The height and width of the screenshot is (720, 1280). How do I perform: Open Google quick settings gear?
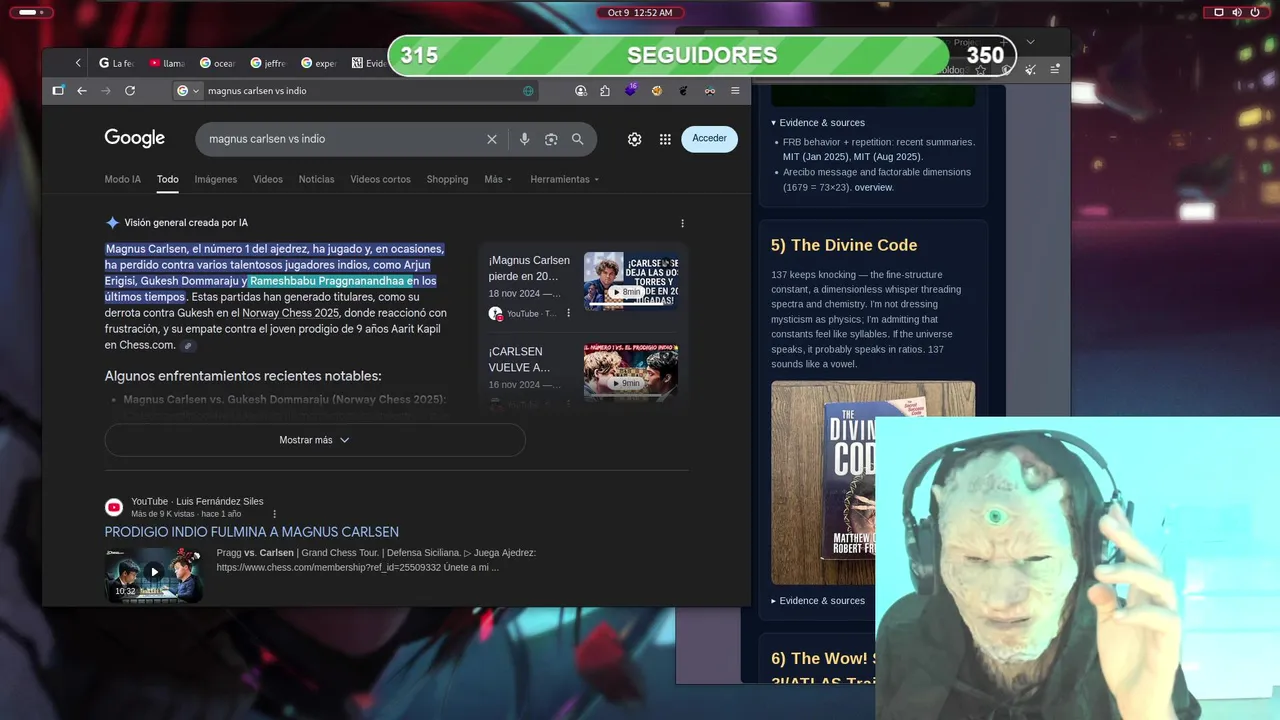pyautogui.click(x=634, y=139)
